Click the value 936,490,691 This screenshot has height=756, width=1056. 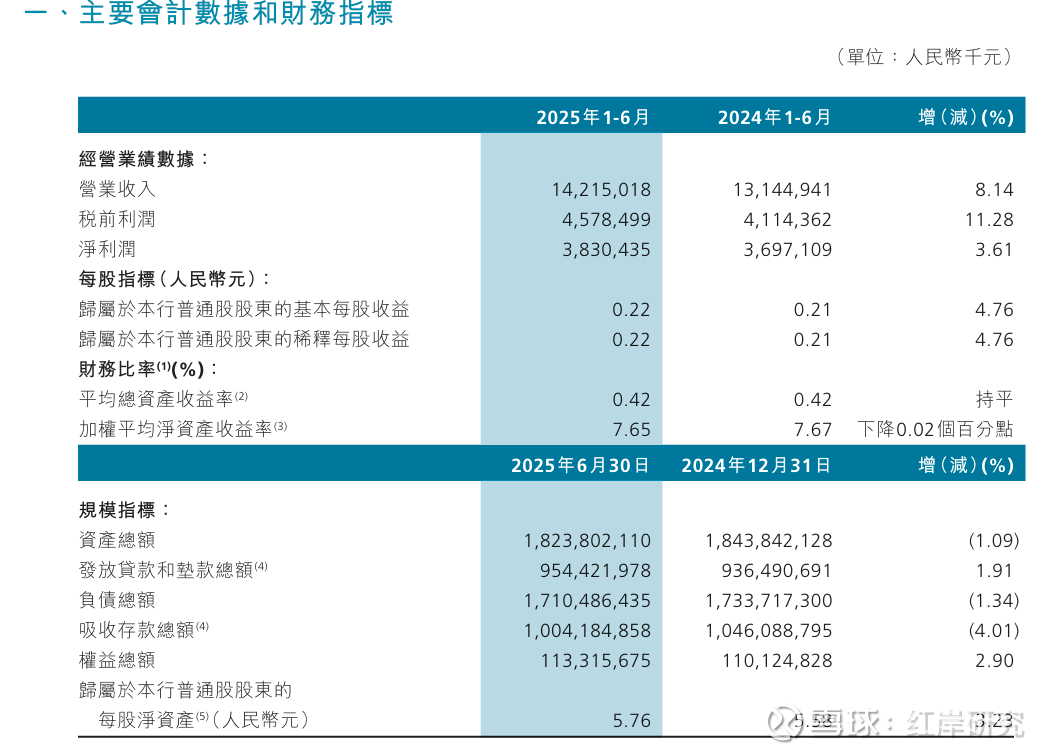pos(777,571)
